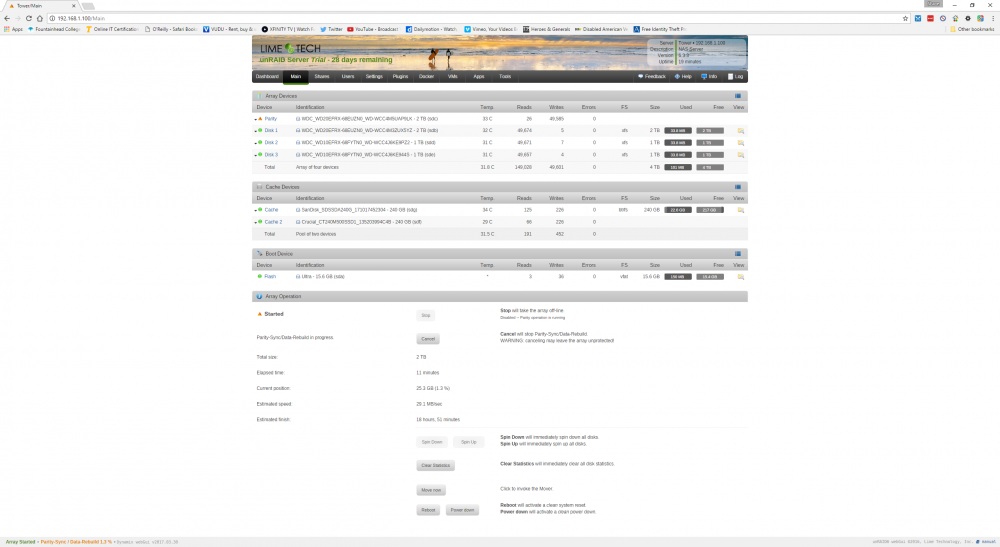1000x547 pixels.
Task: Open the Disk 2 spin control arrow
Action: [256, 143]
